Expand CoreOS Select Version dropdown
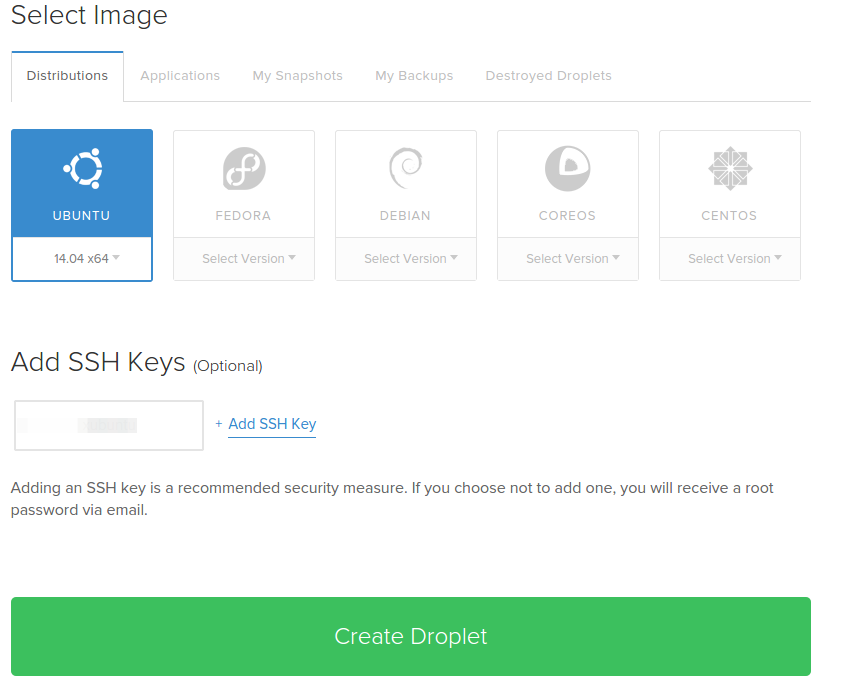This screenshot has width=842, height=682. pos(568,259)
